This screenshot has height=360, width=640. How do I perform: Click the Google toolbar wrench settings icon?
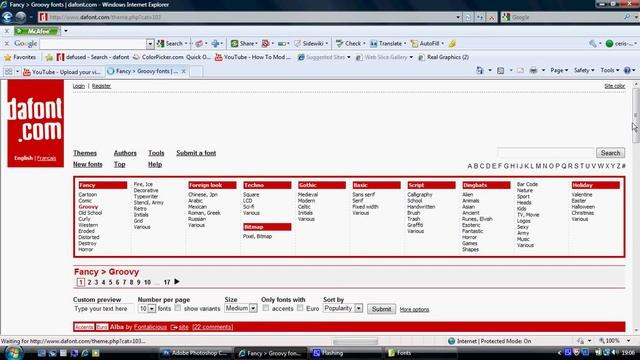pyautogui.click(x=593, y=43)
